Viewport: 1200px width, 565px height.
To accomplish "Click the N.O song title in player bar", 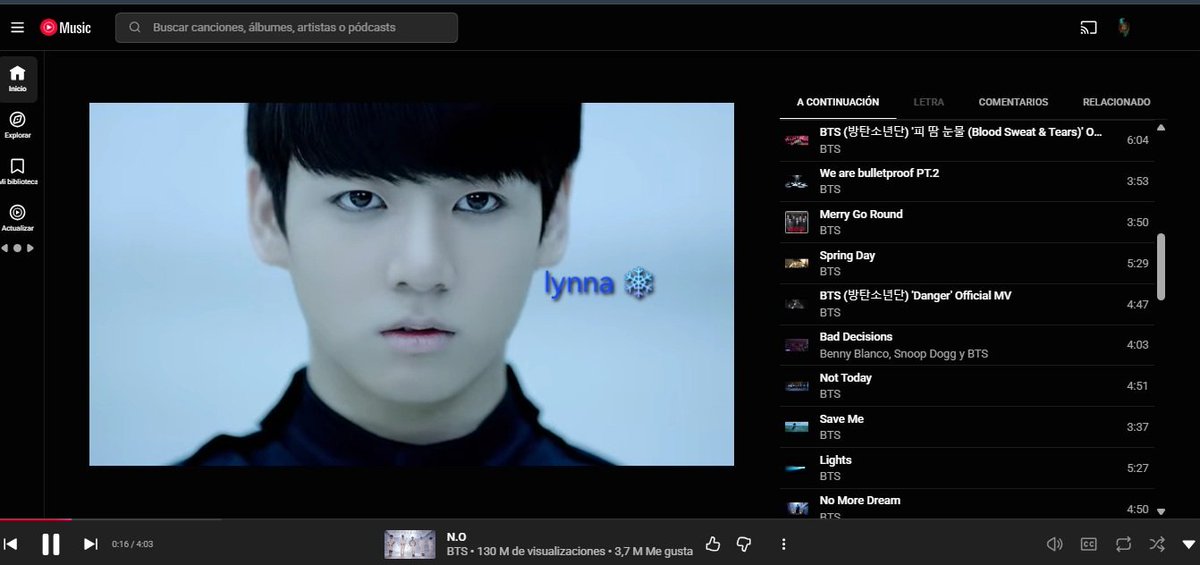I will point(457,537).
